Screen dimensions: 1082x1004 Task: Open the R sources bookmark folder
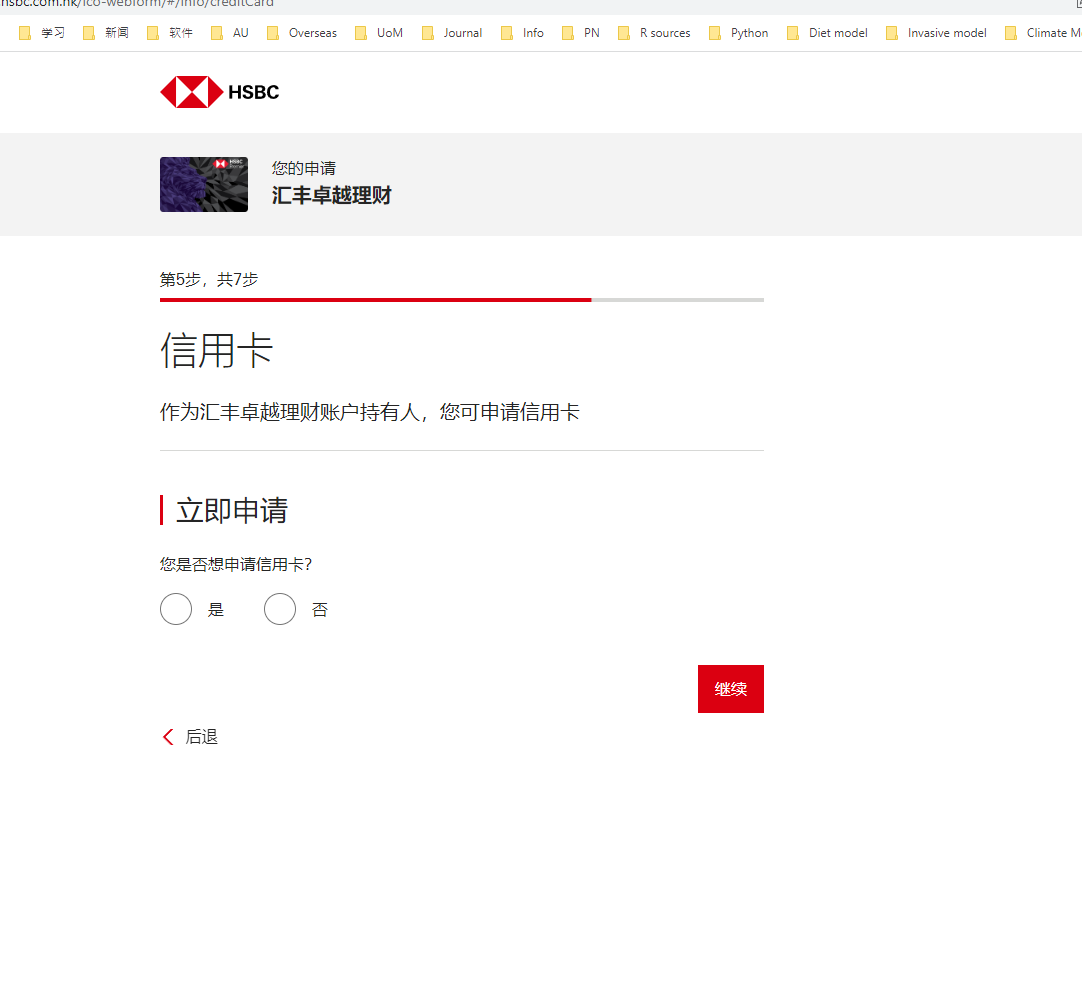[654, 33]
